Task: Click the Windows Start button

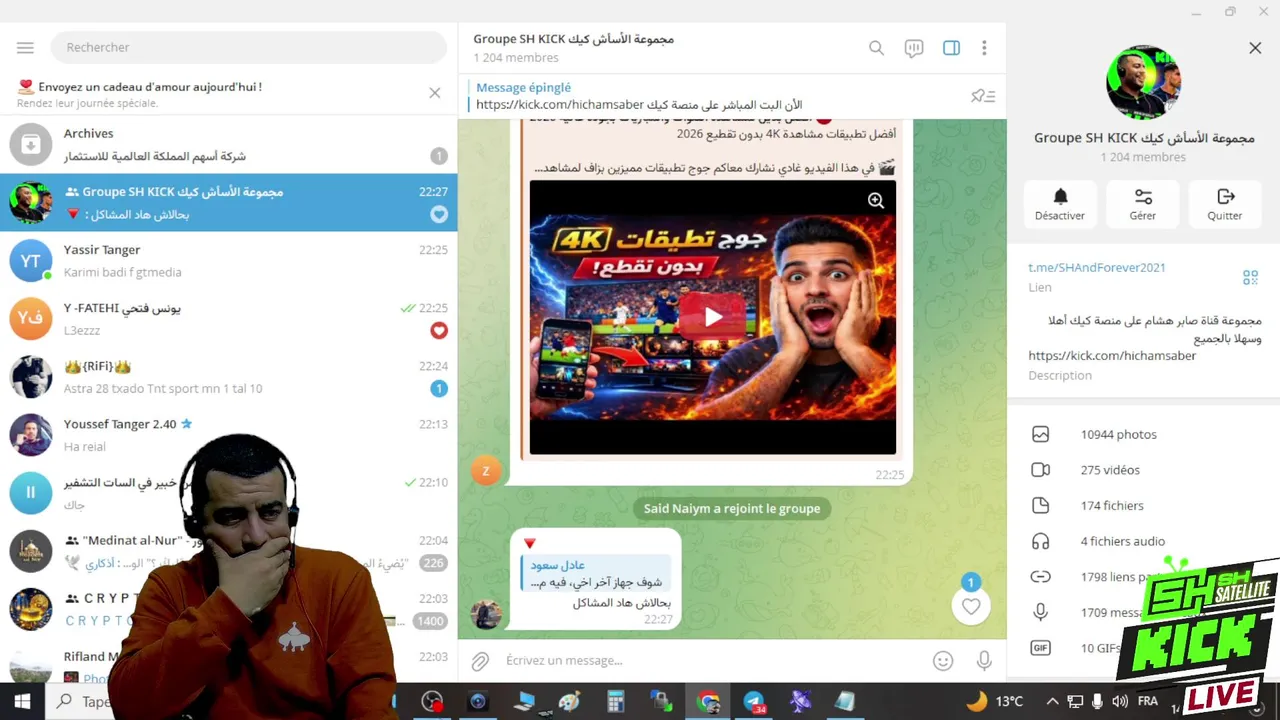Action: [22, 701]
